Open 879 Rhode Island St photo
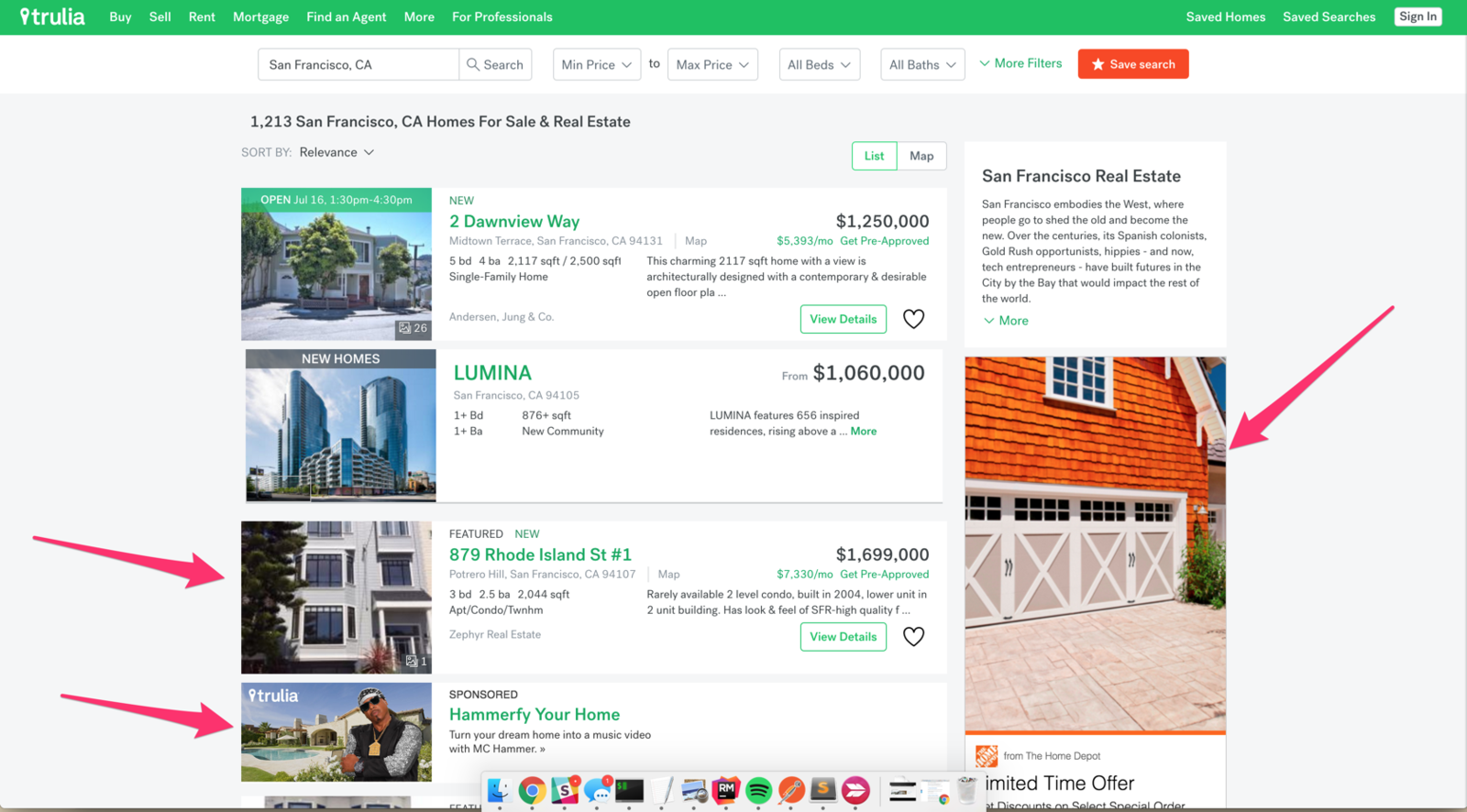1467x812 pixels. pos(336,598)
